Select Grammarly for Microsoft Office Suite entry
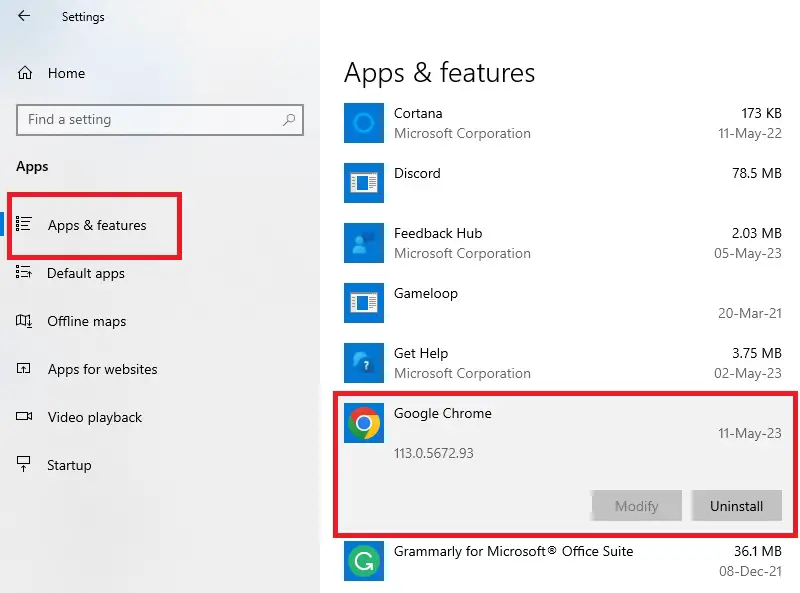The height and width of the screenshot is (593, 800). (513, 552)
